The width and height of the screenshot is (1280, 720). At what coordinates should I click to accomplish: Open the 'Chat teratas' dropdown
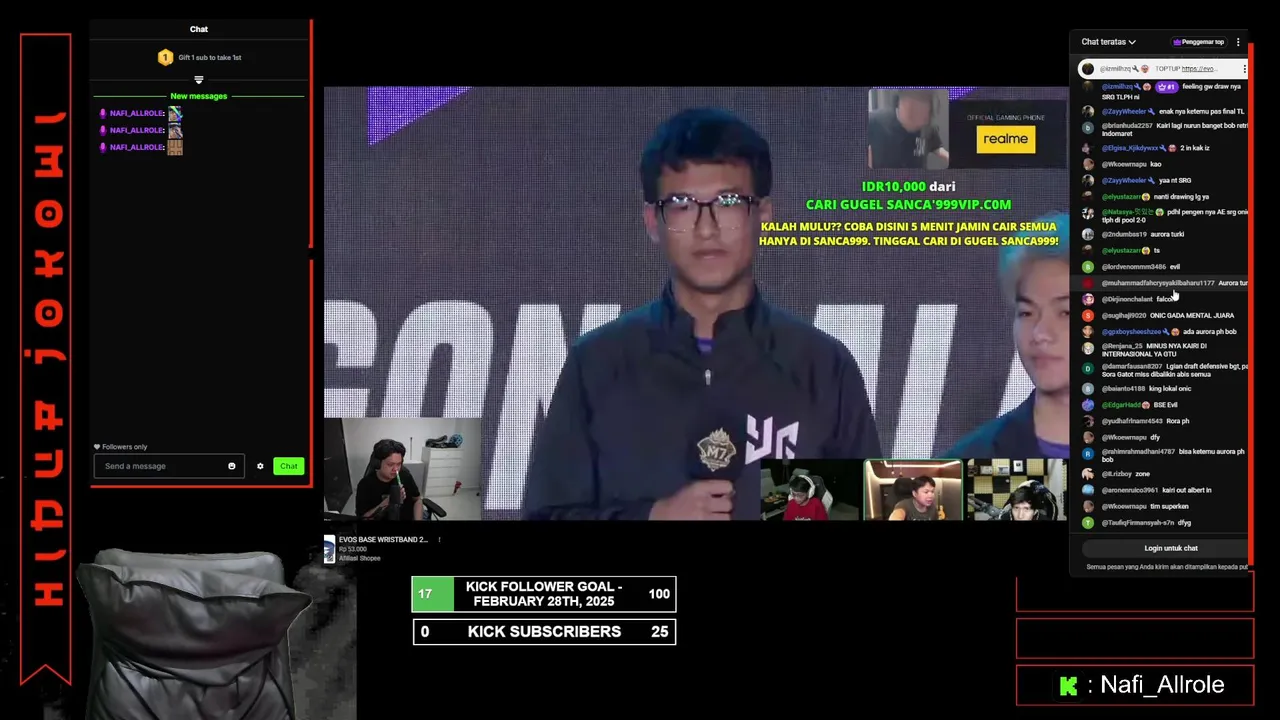click(x=1108, y=42)
